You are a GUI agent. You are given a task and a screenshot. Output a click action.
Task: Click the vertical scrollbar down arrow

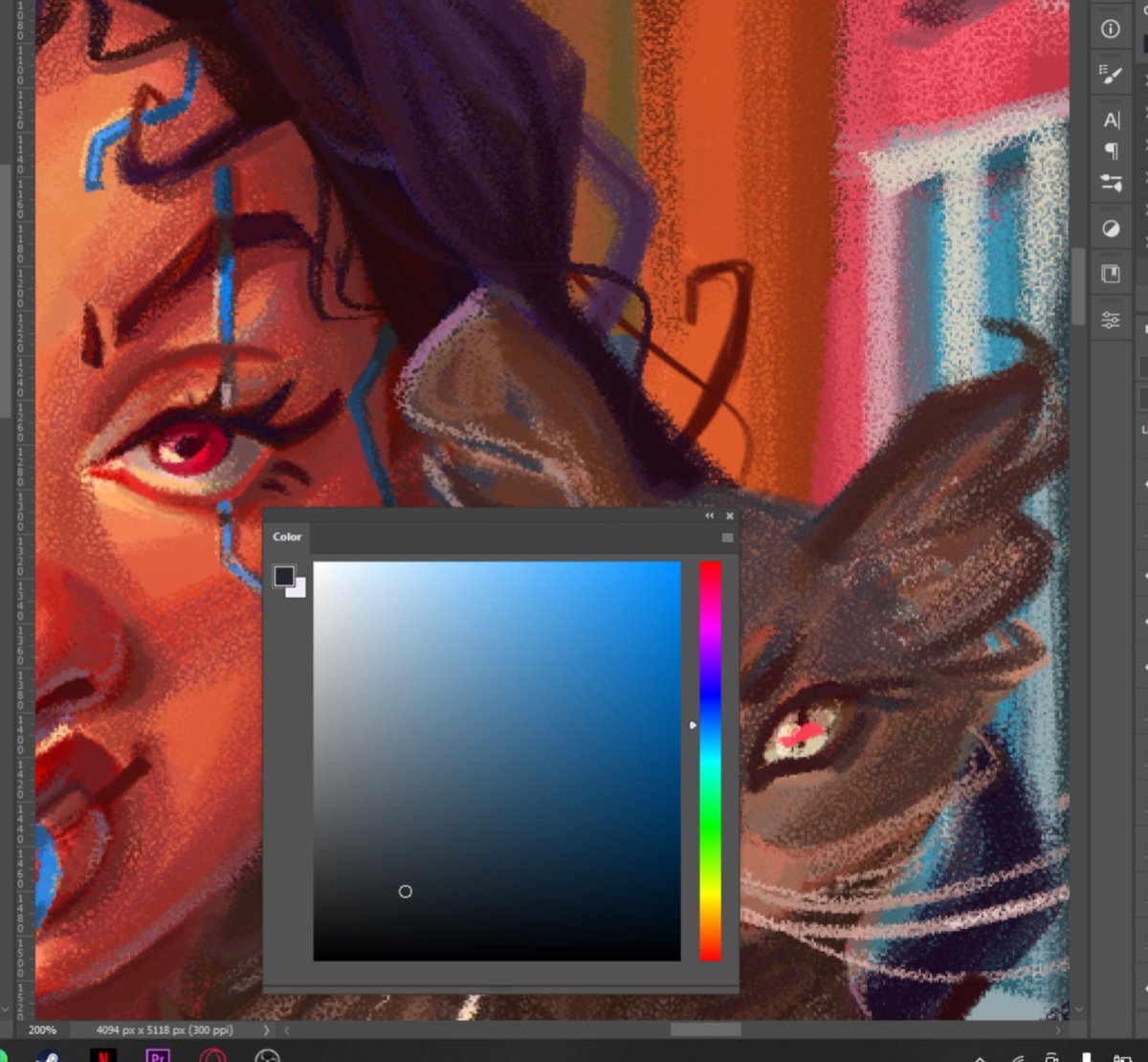point(1080,1009)
